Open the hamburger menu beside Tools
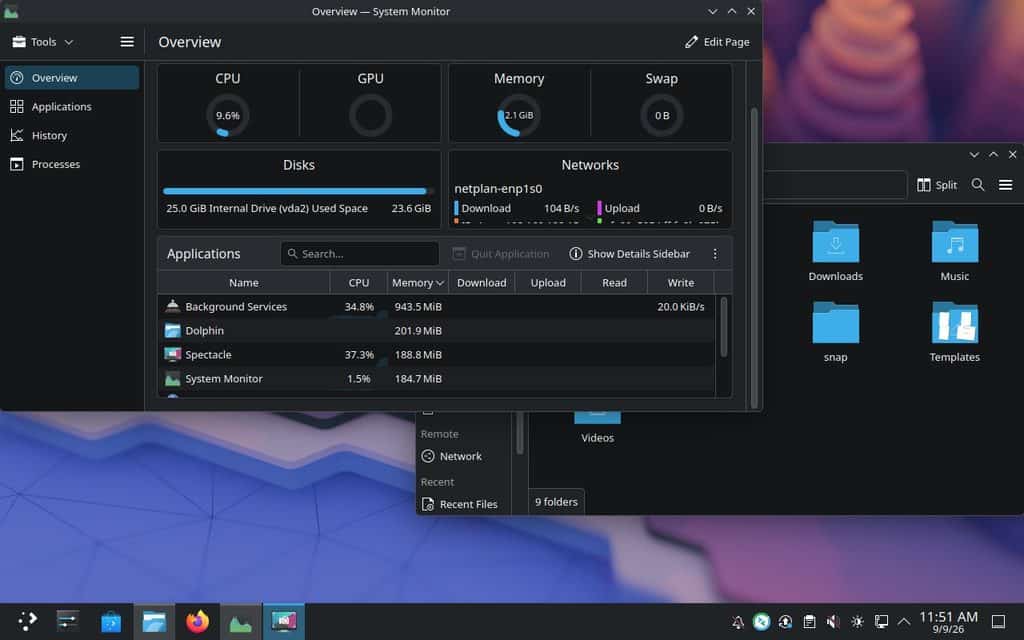The width and height of the screenshot is (1024, 640). pyautogui.click(x=127, y=42)
